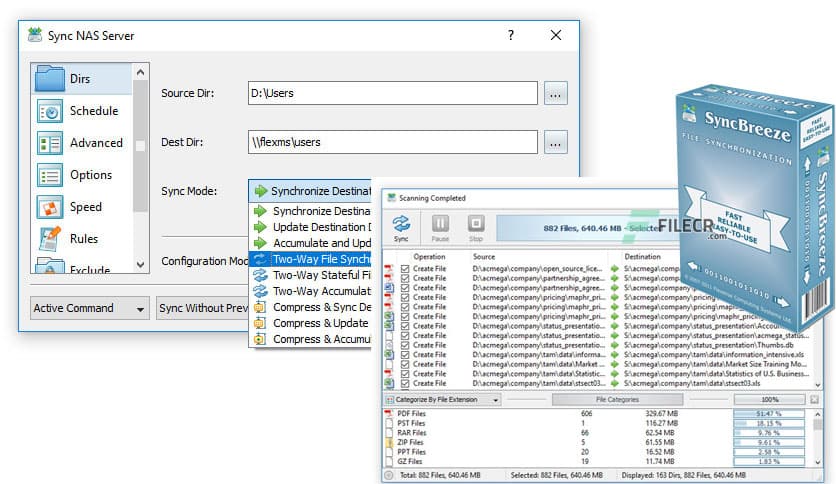Screen dimensions: 836x484
Task: Open the Advanced section in sidebar
Action: tap(81, 143)
